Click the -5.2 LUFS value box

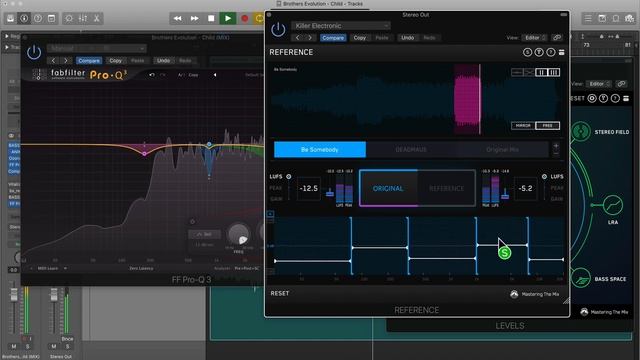point(525,189)
